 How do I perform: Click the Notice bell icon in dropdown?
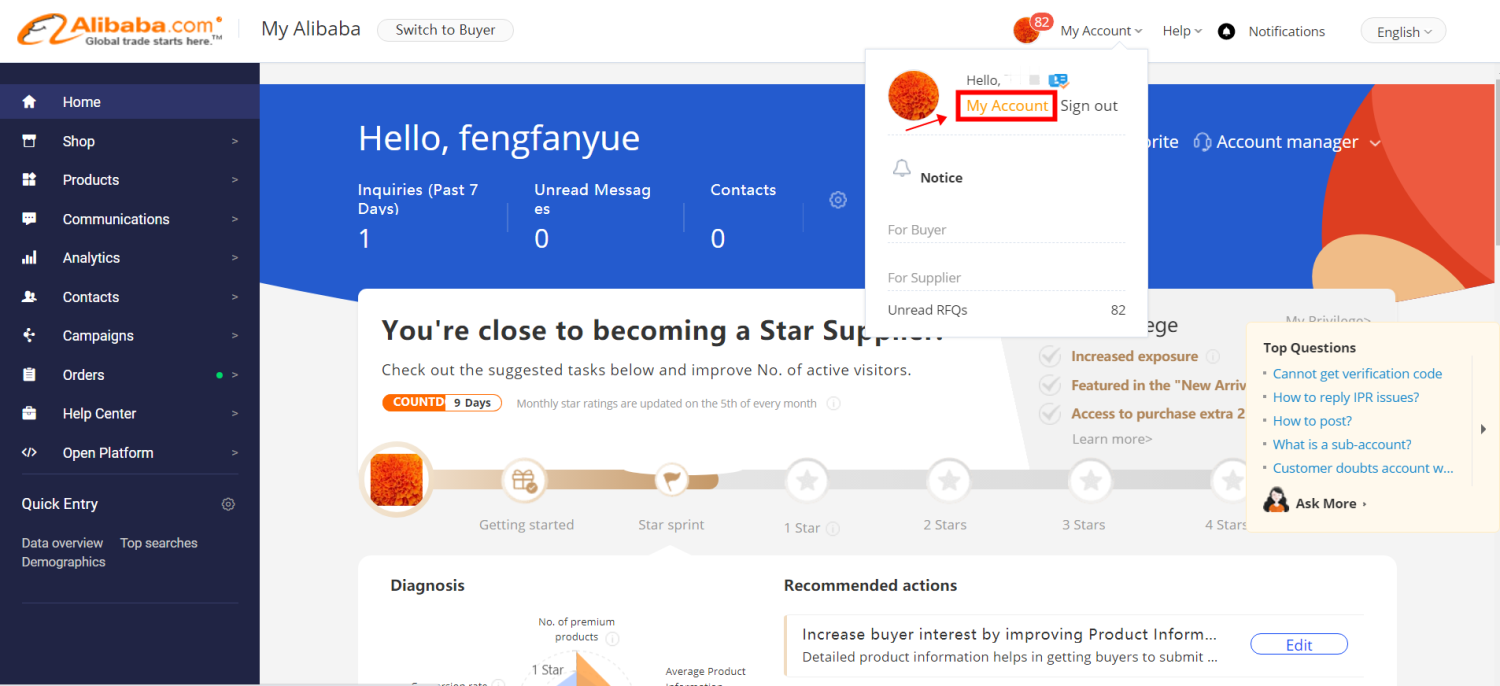click(902, 168)
